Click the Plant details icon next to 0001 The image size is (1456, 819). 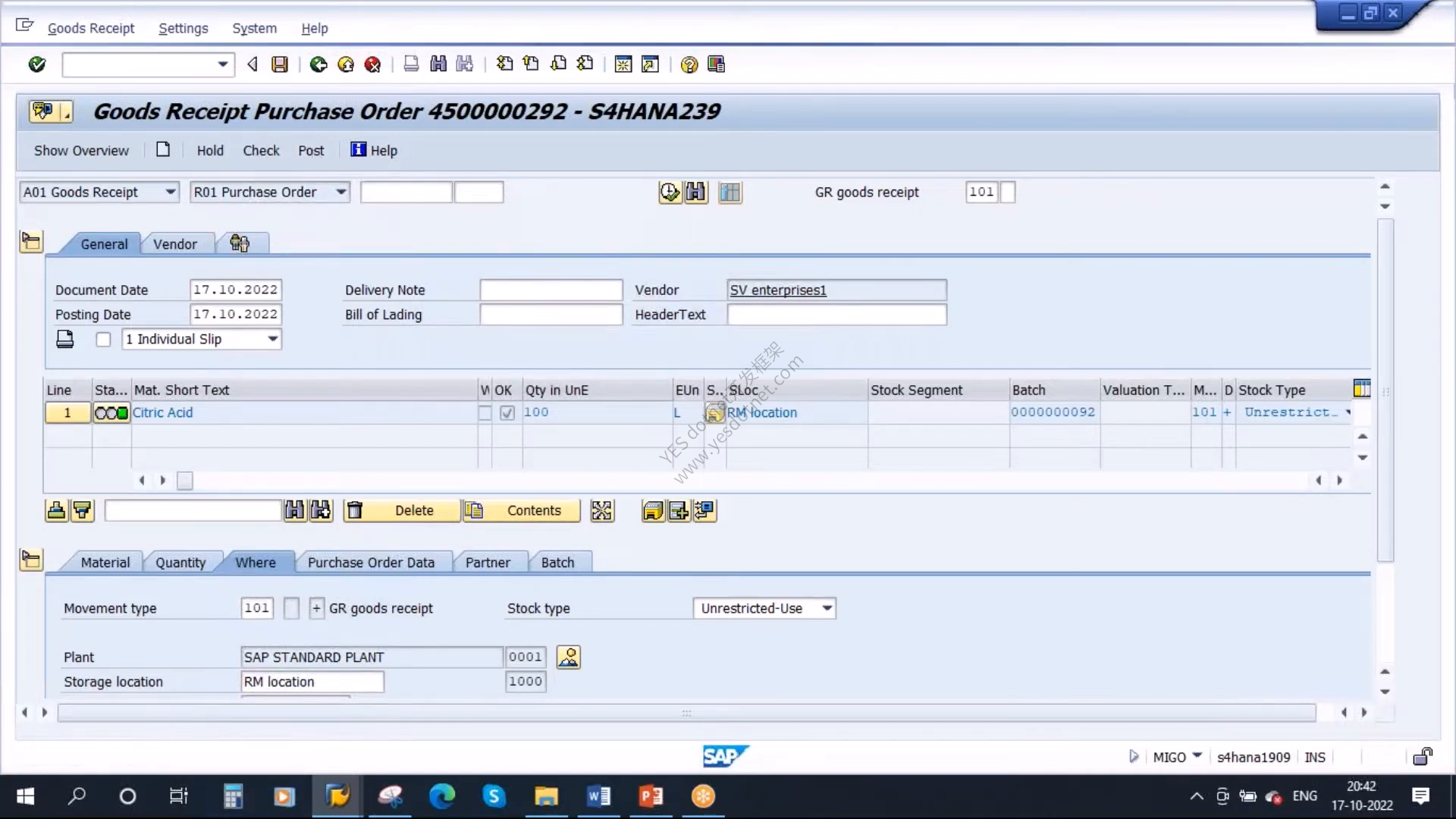568,657
